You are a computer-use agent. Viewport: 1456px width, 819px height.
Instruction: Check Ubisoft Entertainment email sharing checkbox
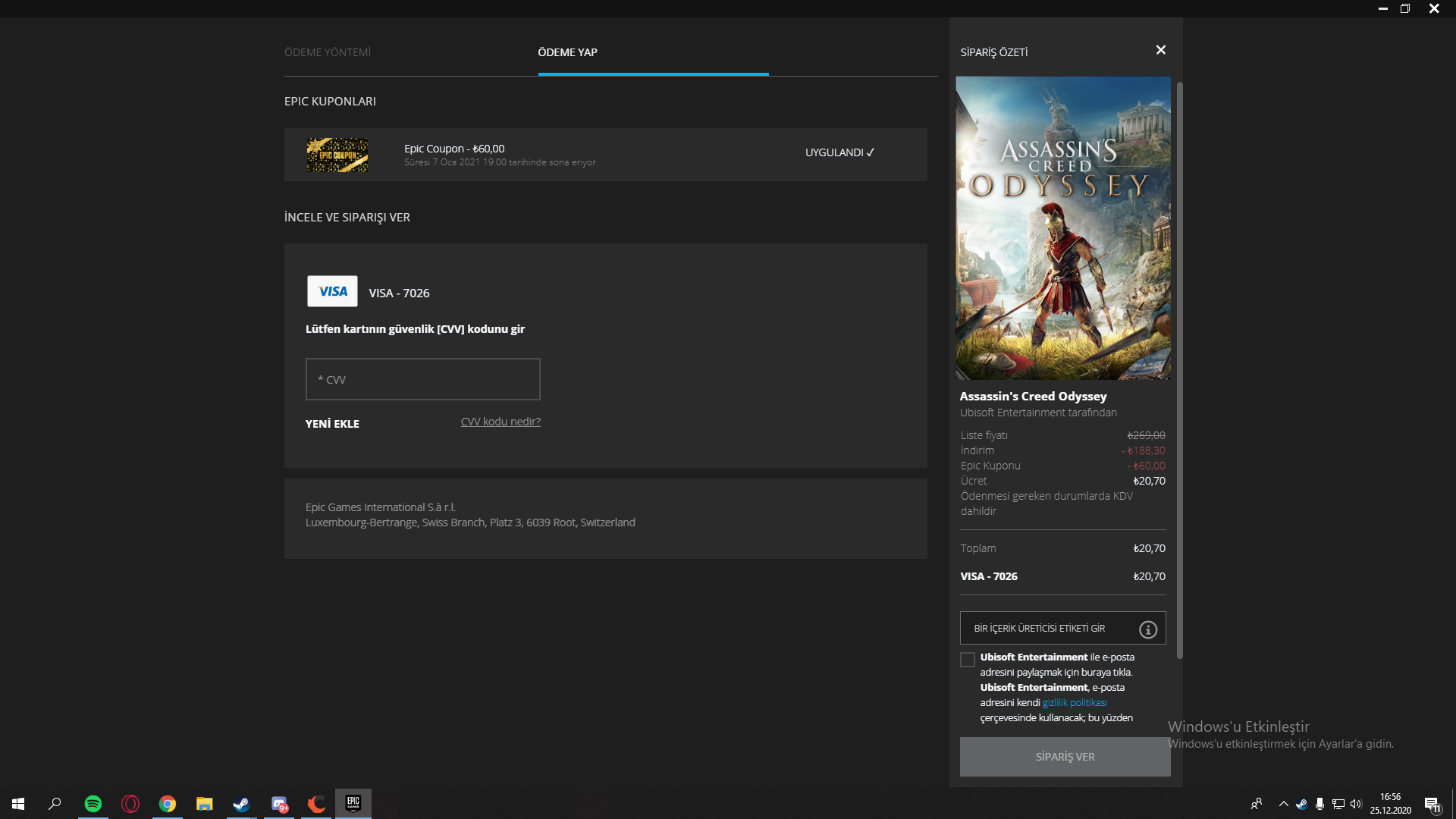point(968,660)
